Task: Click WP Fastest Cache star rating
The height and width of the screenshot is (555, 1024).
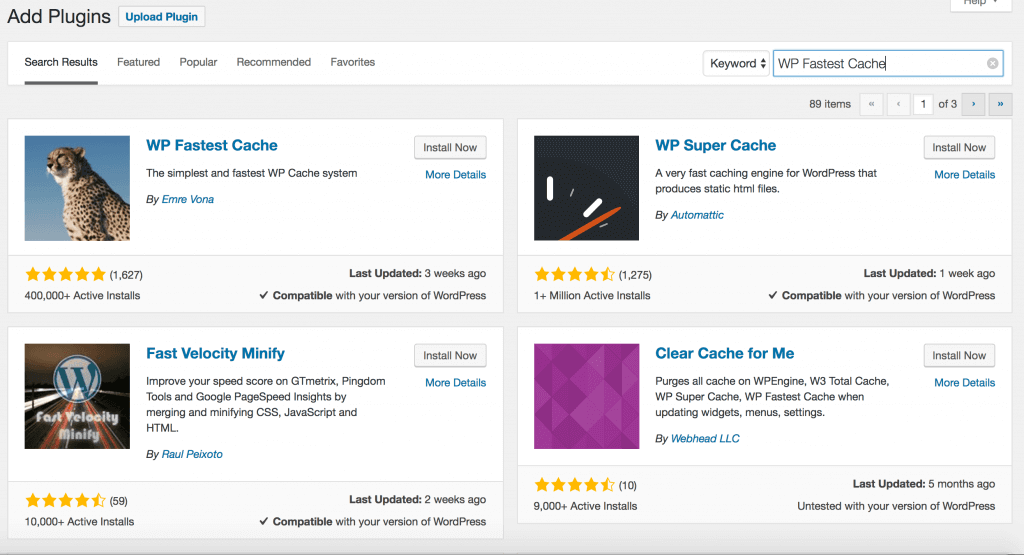Action: tap(65, 274)
